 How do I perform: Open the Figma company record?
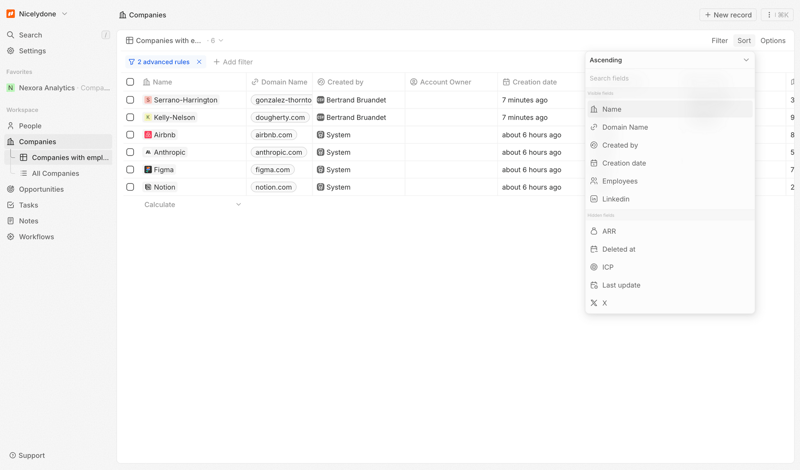click(159, 169)
